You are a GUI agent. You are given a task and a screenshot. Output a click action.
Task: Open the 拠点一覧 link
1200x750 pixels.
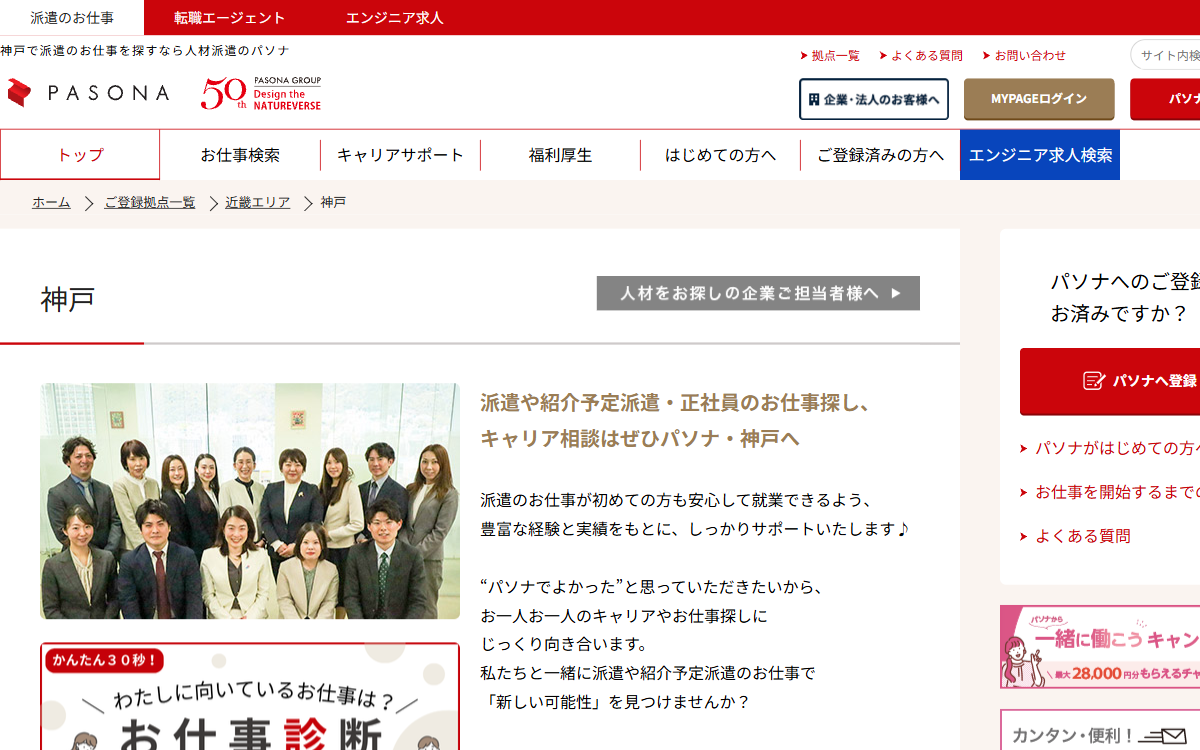point(830,56)
